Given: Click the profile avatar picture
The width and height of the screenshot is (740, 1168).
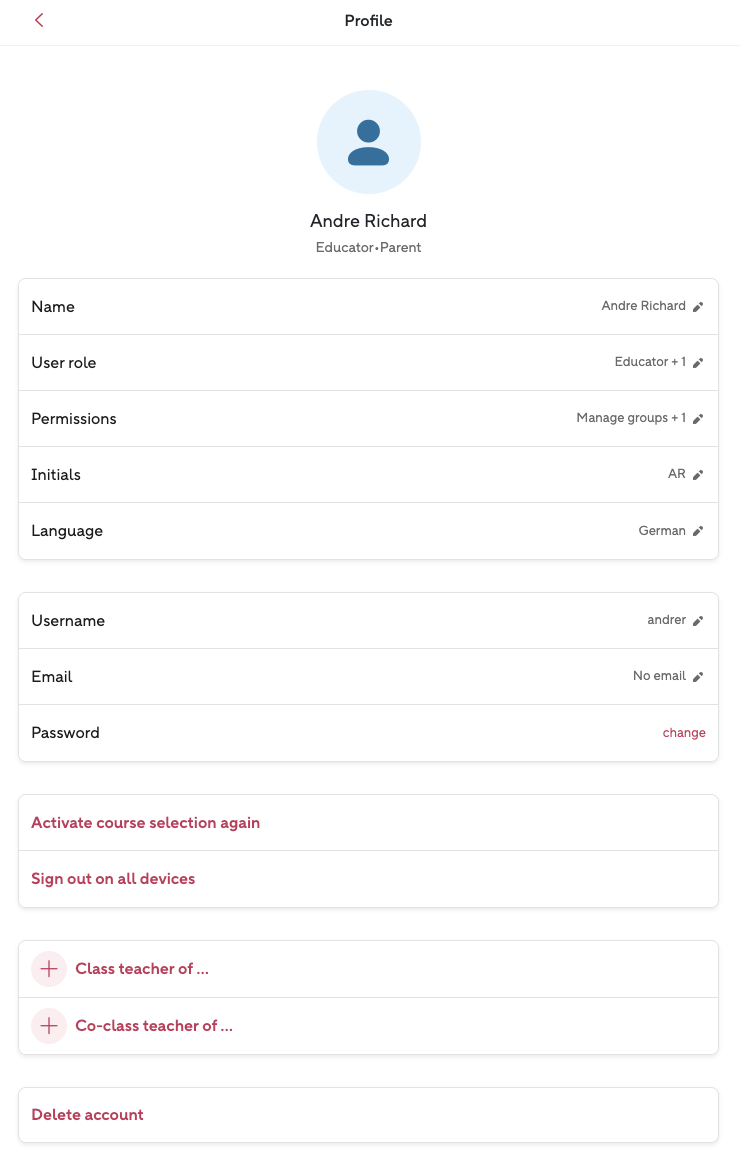Looking at the screenshot, I should click(369, 142).
